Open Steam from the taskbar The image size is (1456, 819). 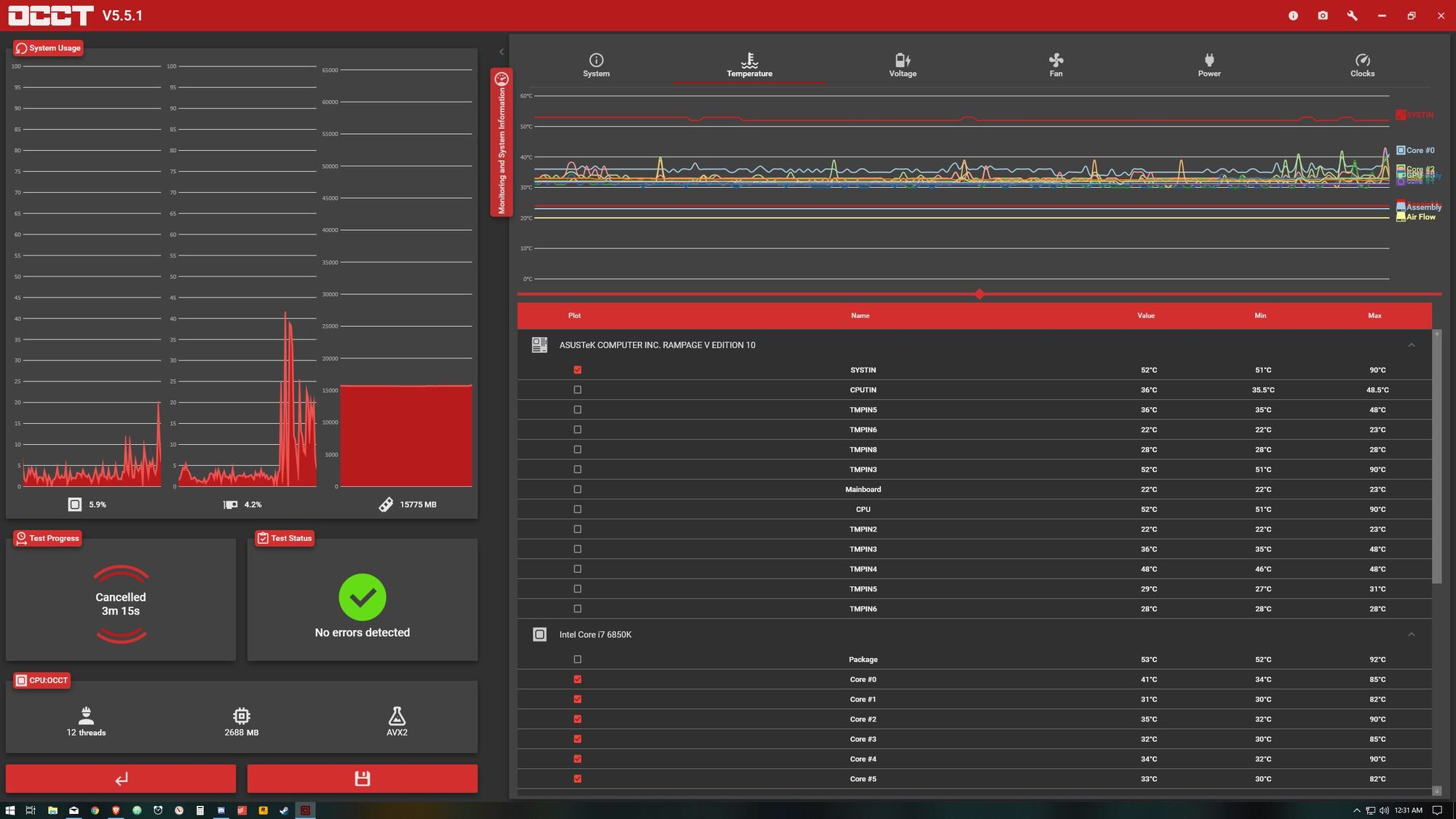tap(284, 810)
